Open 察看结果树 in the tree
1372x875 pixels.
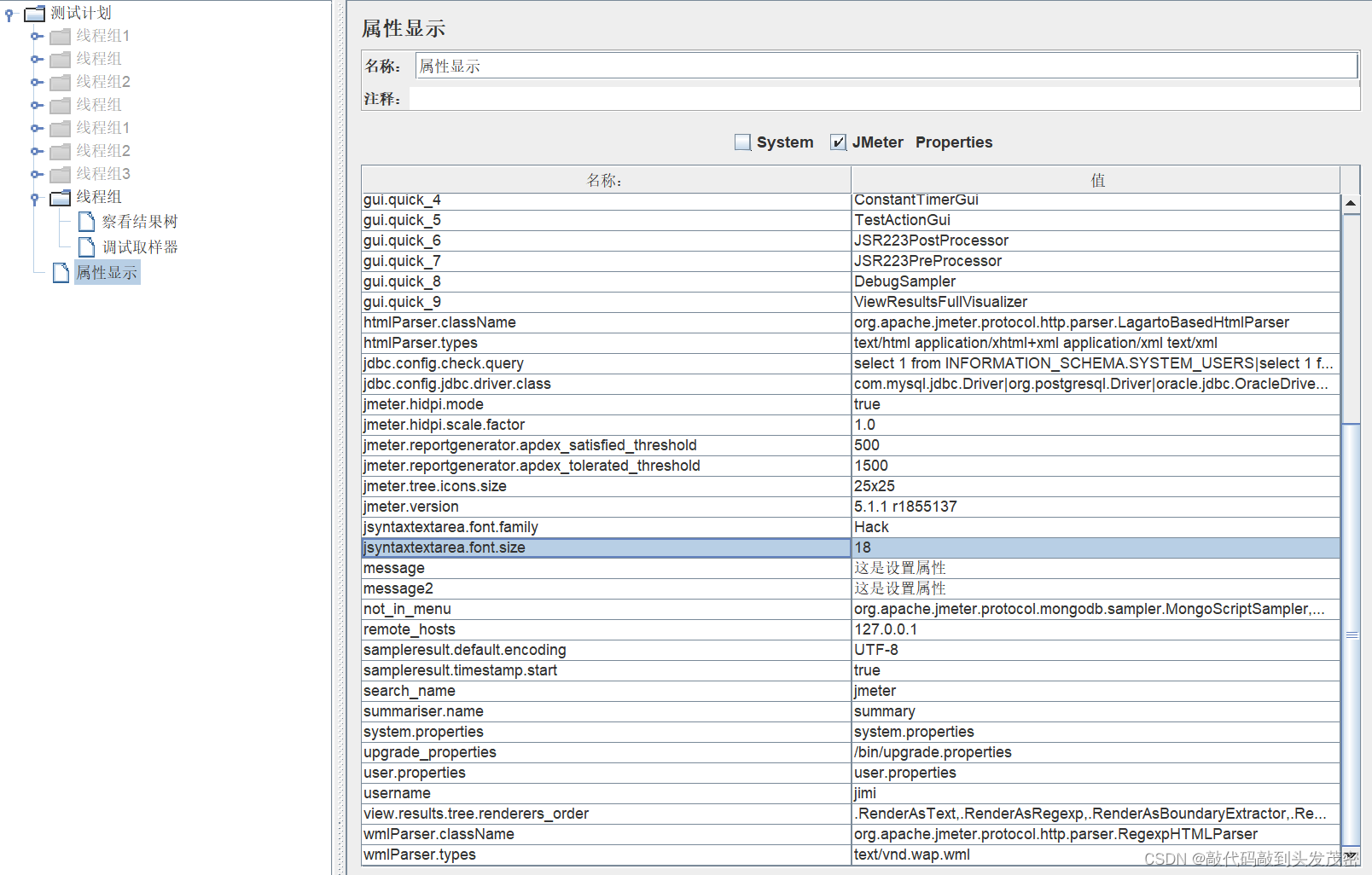click(x=140, y=222)
